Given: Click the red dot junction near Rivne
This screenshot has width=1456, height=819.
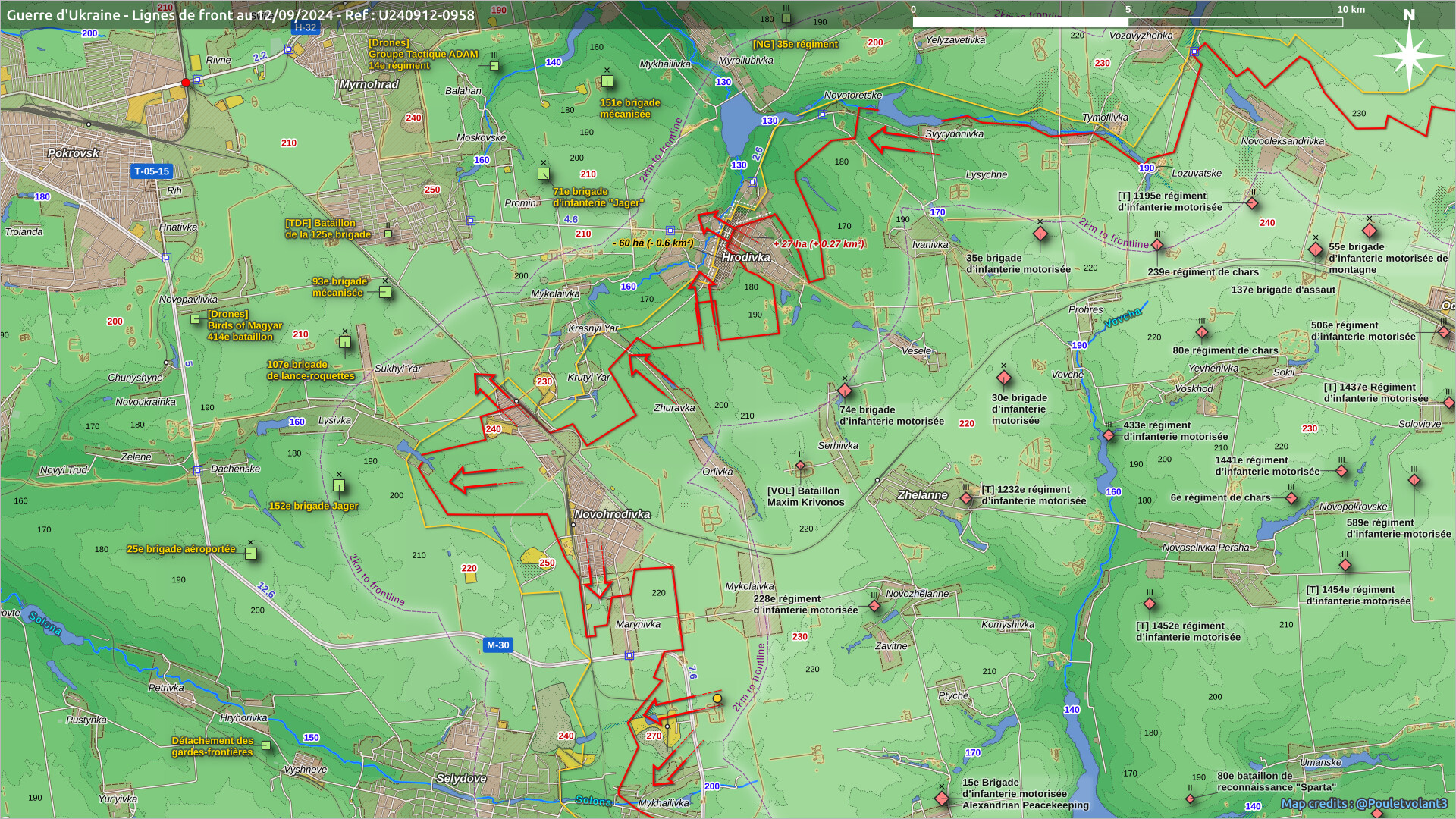Looking at the screenshot, I should coord(186,83).
